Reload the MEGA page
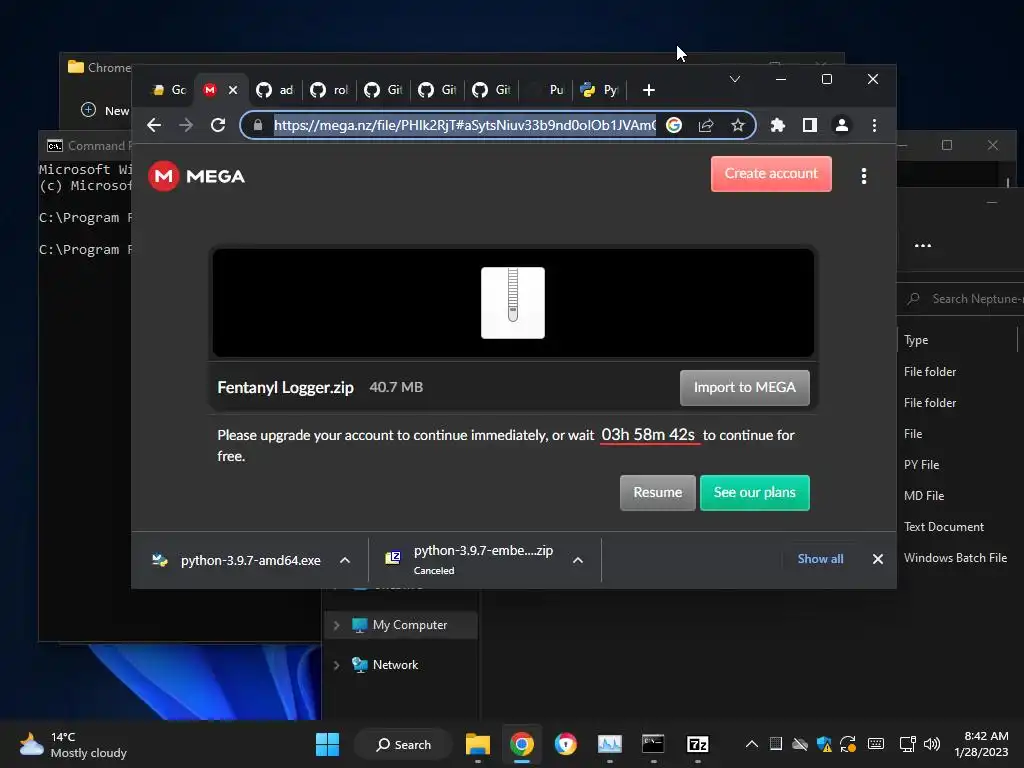1024x768 pixels. pyautogui.click(x=218, y=125)
